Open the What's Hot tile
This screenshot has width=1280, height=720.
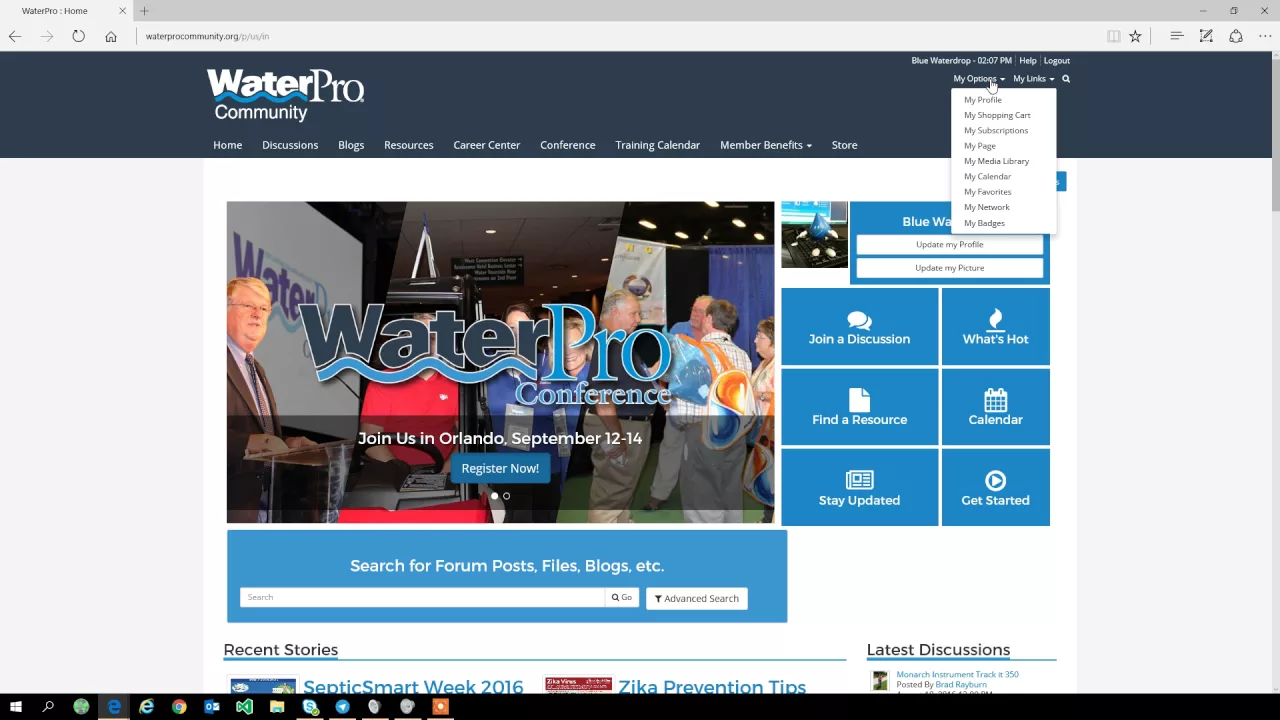(995, 327)
